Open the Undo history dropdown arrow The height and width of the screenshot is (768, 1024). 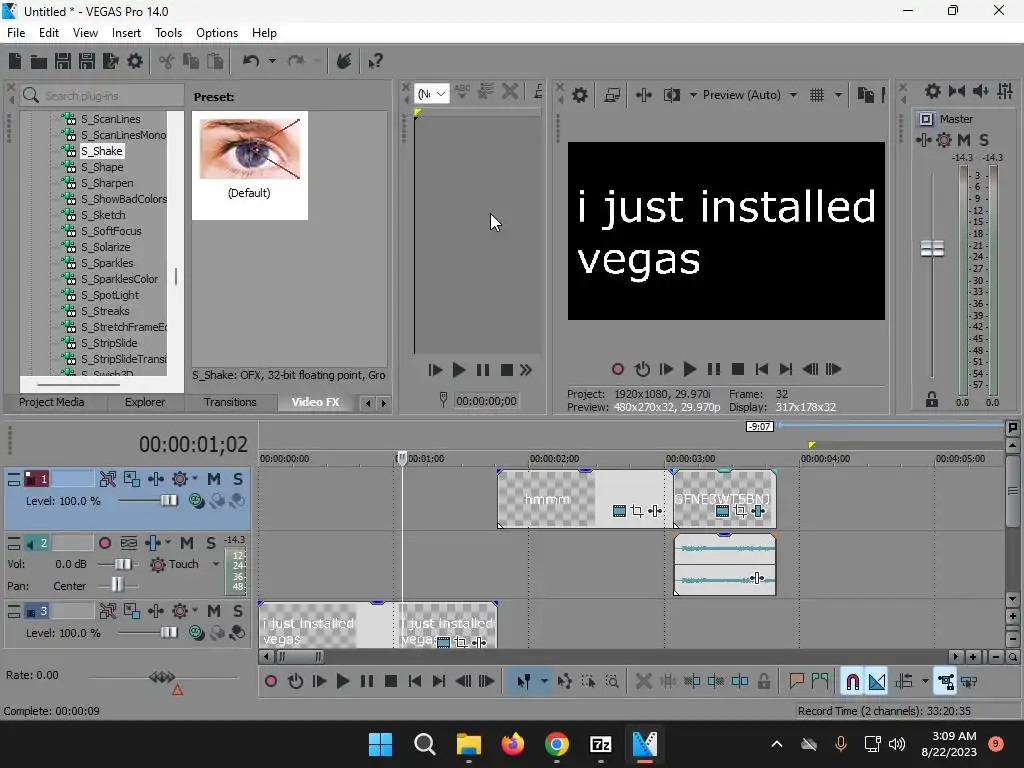click(272, 61)
